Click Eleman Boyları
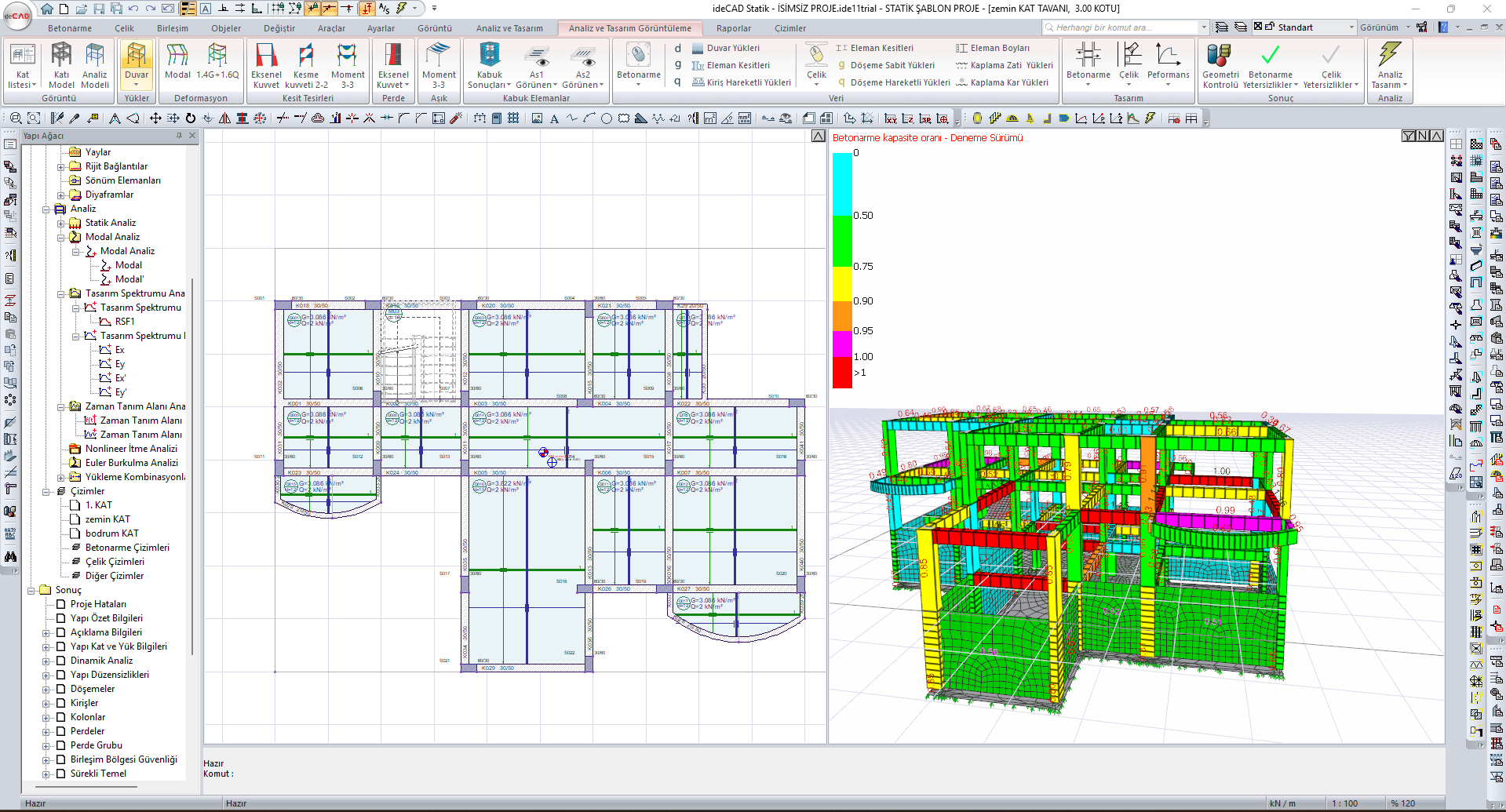This screenshot has width=1506, height=812. pyautogui.click(x=993, y=48)
